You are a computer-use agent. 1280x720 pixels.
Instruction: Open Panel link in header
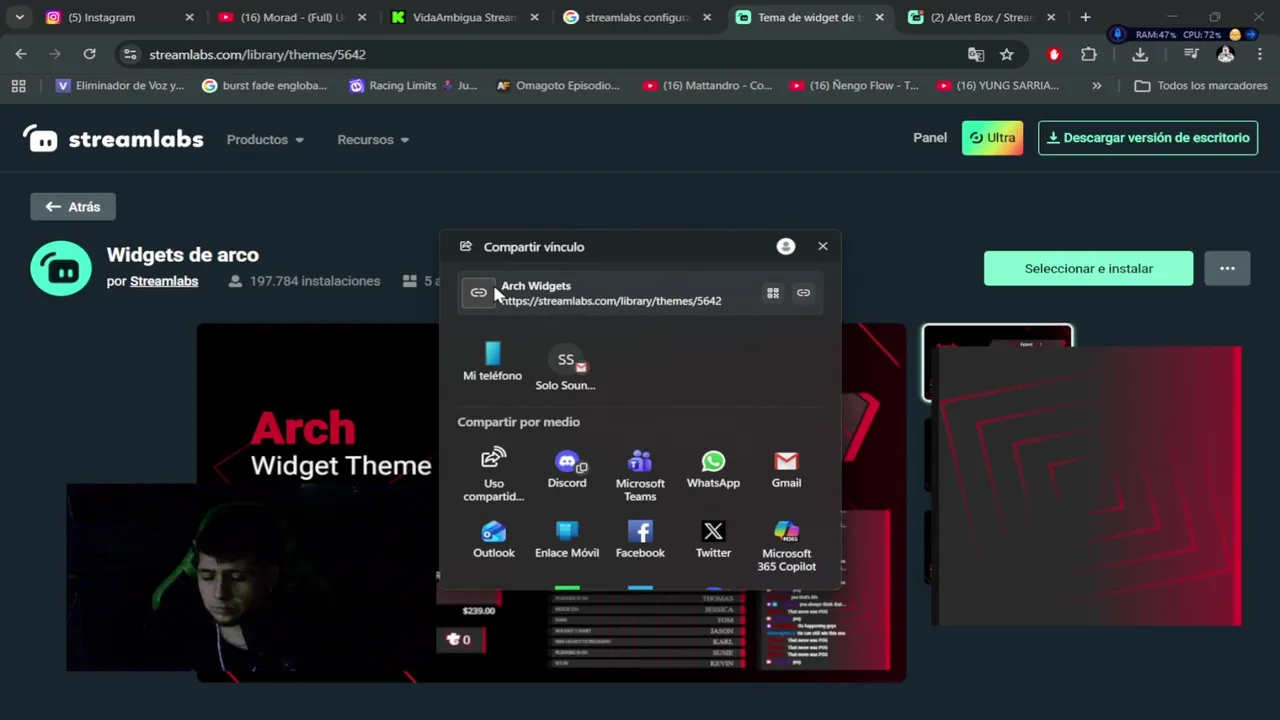coord(930,138)
